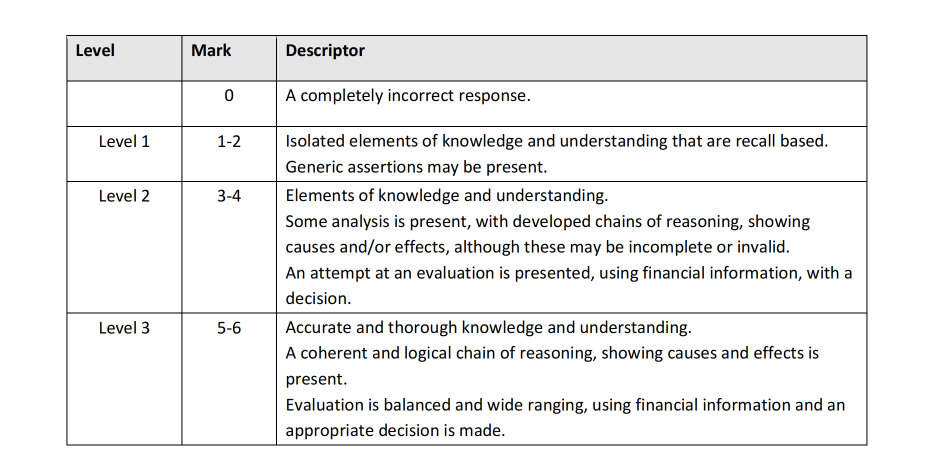Select the mark "0" cell
The image size is (942, 450).
pos(229,97)
